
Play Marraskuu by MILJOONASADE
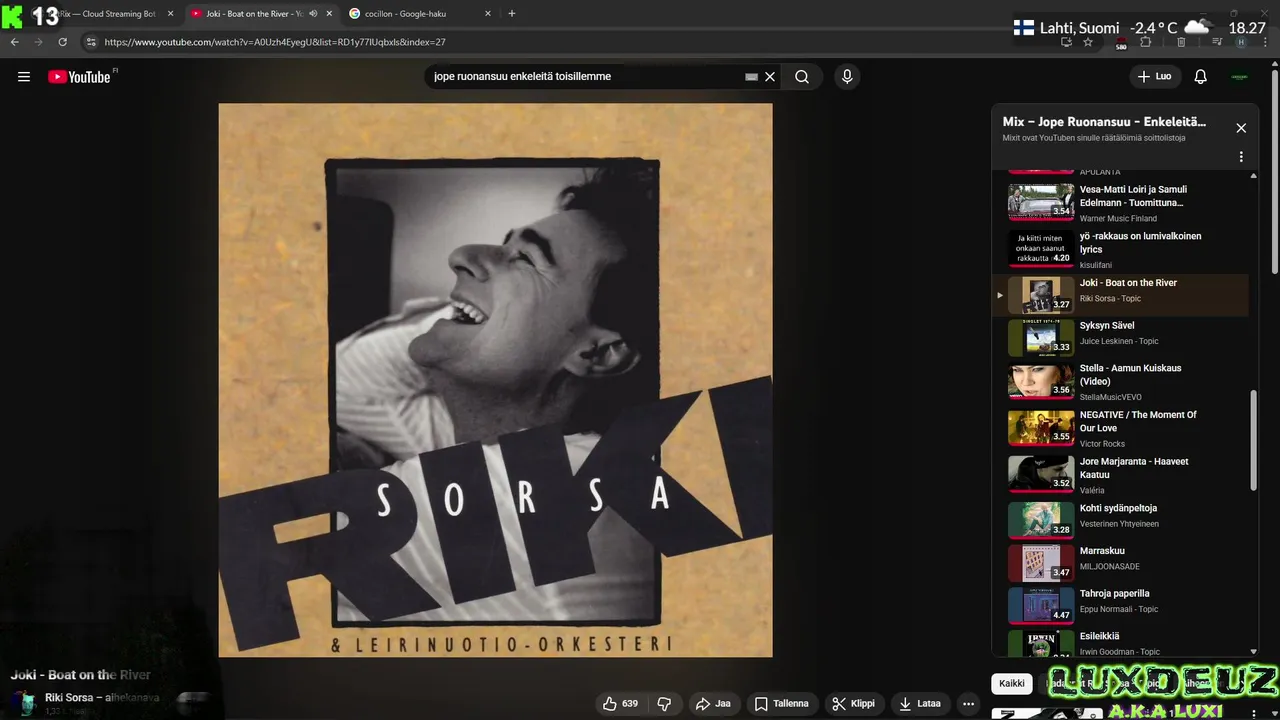tap(1120, 563)
